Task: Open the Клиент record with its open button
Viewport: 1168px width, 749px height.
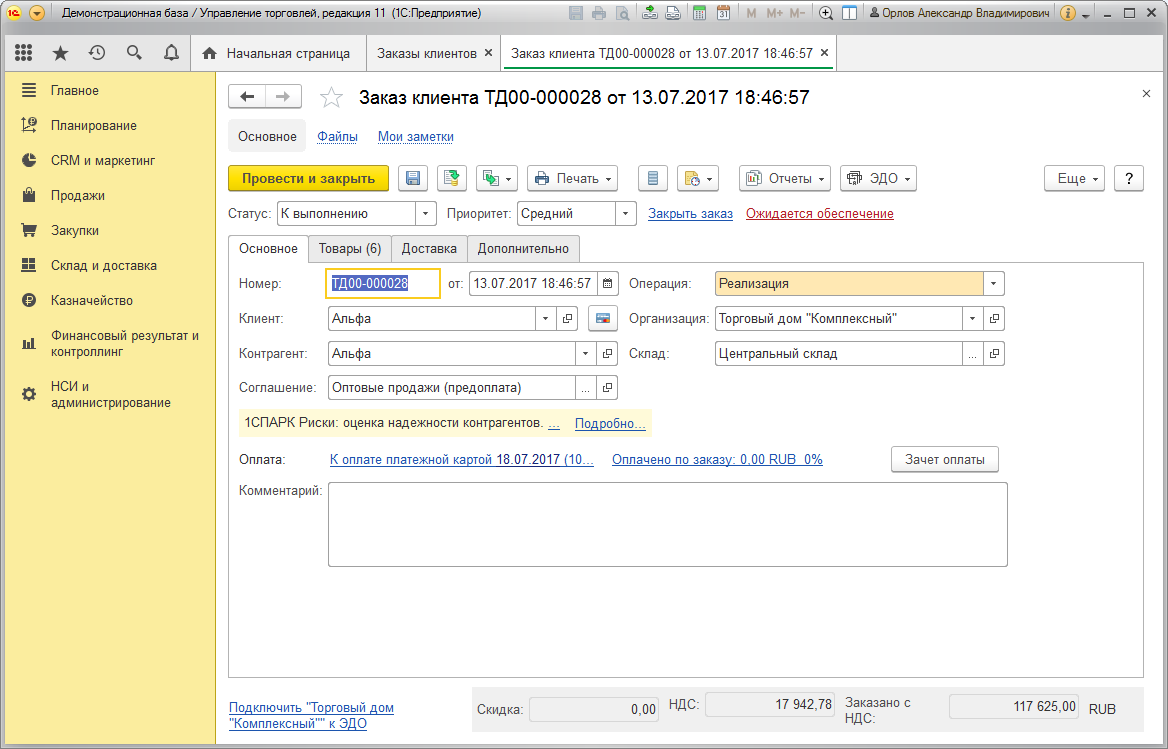Action: point(568,319)
